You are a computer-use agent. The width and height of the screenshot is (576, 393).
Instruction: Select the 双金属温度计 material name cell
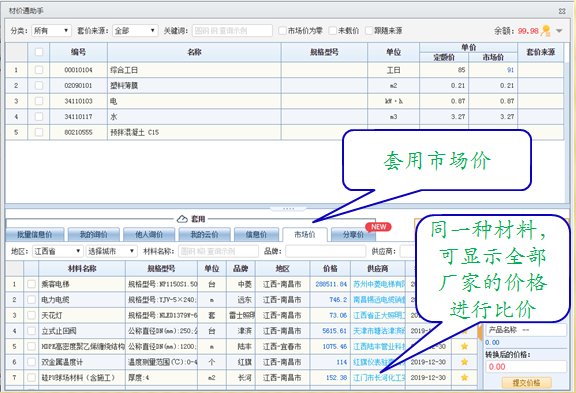coord(82,362)
